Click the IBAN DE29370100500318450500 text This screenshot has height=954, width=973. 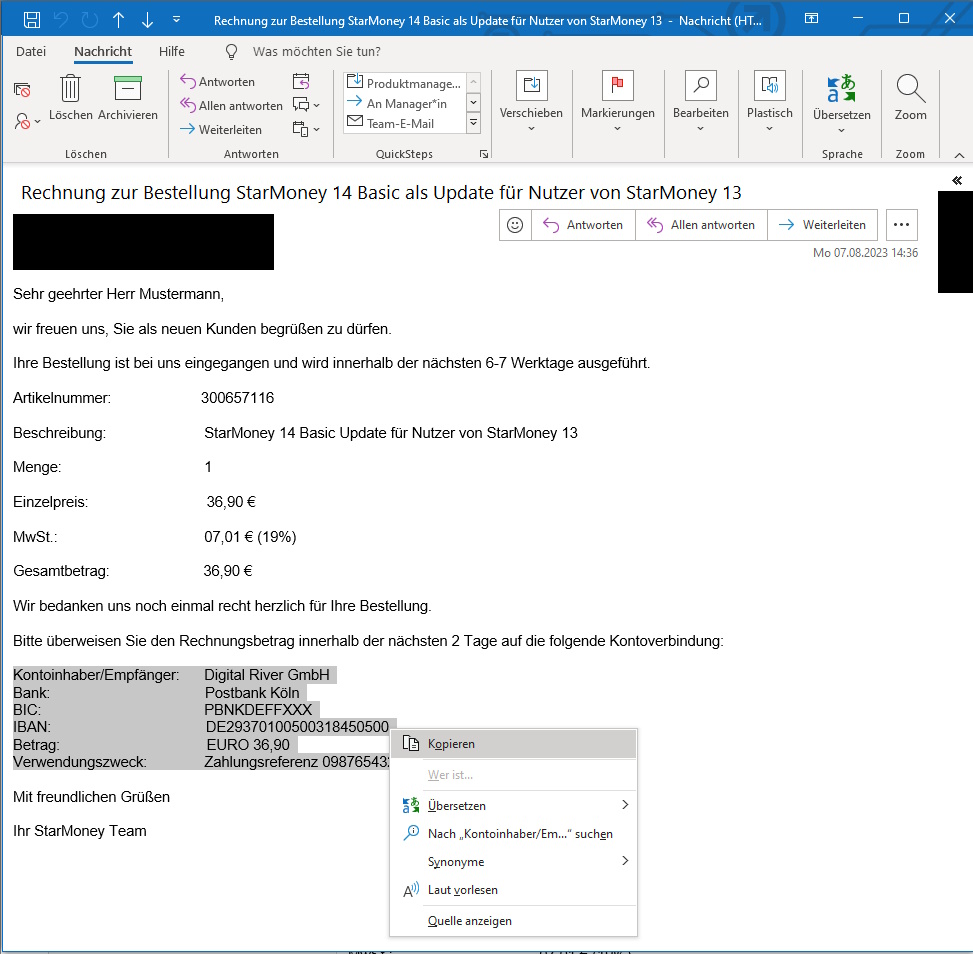[297, 727]
